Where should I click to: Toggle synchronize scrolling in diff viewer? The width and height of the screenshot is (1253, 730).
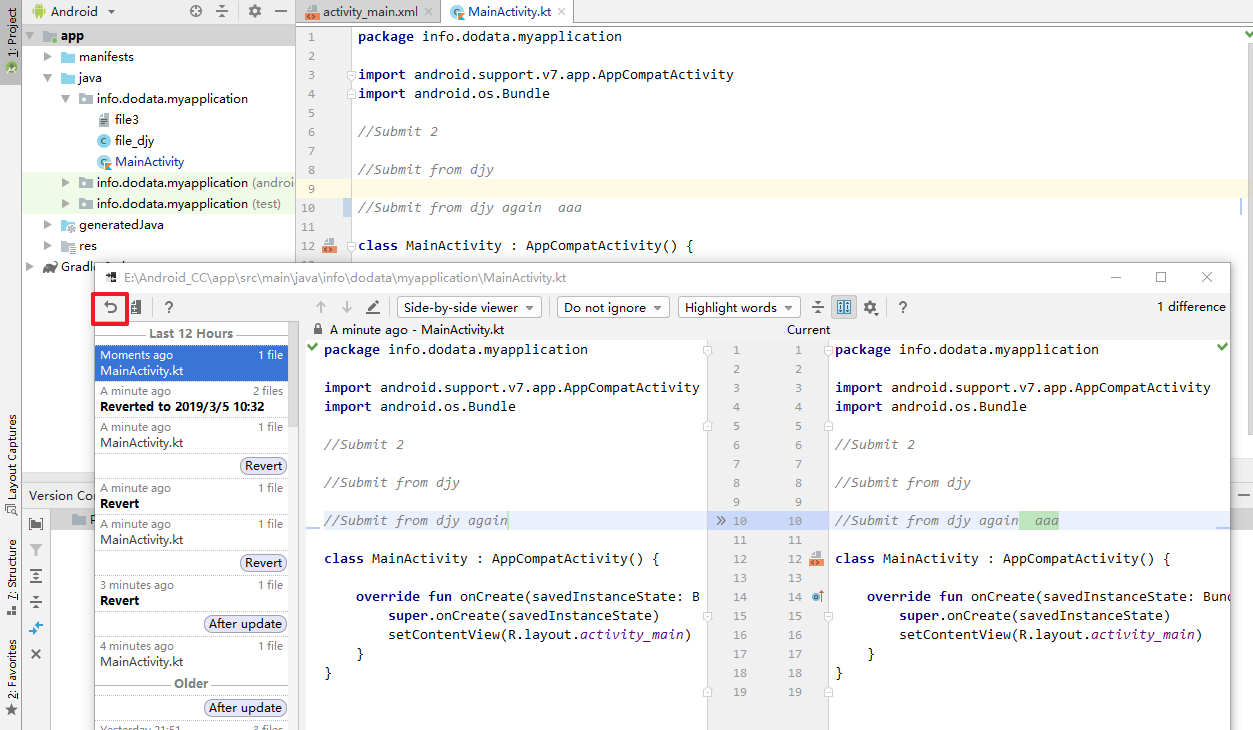pos(844,308)
